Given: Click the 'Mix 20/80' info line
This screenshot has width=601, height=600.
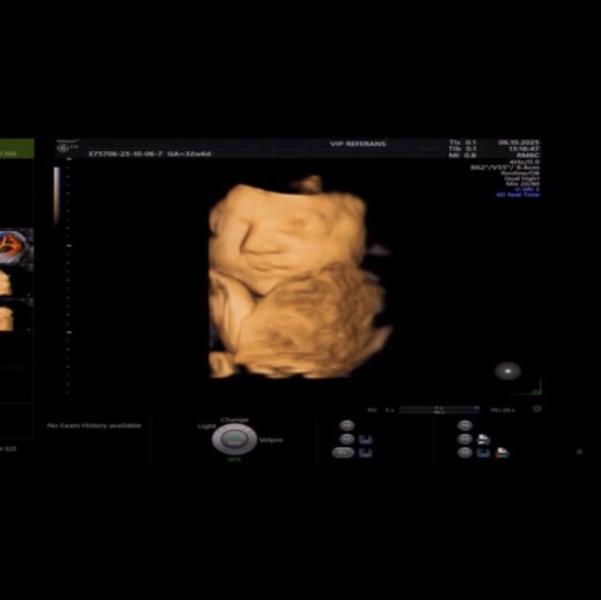Looking at the screenshot, I should coord(522,184).
